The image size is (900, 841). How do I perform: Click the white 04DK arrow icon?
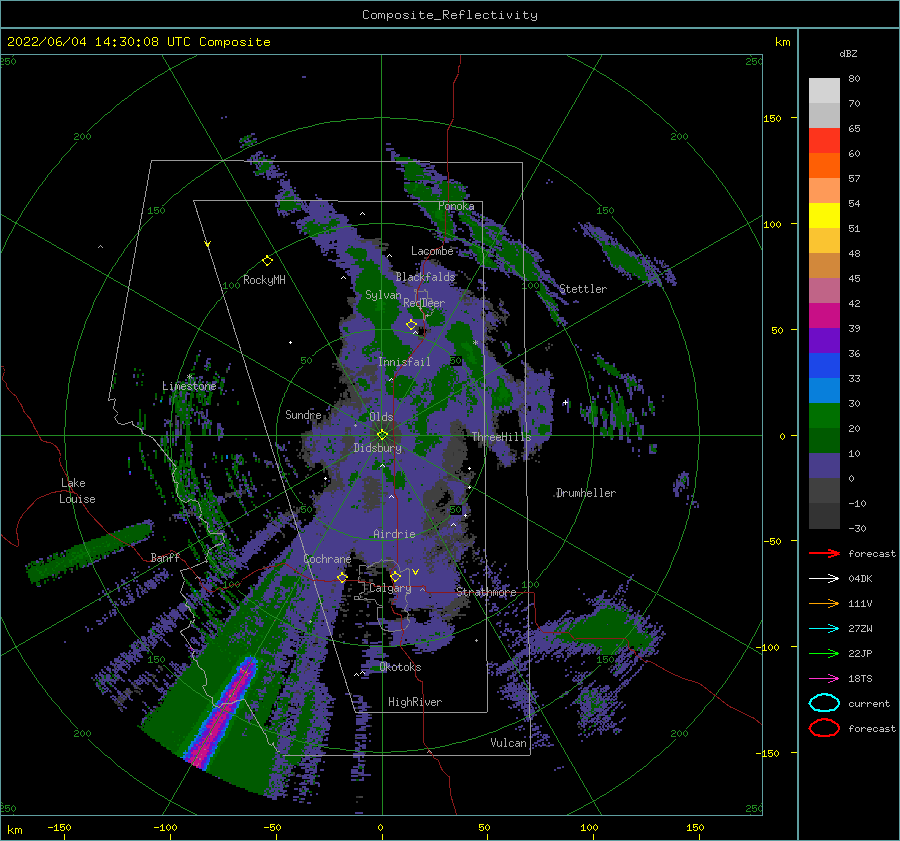coord(824,579)
